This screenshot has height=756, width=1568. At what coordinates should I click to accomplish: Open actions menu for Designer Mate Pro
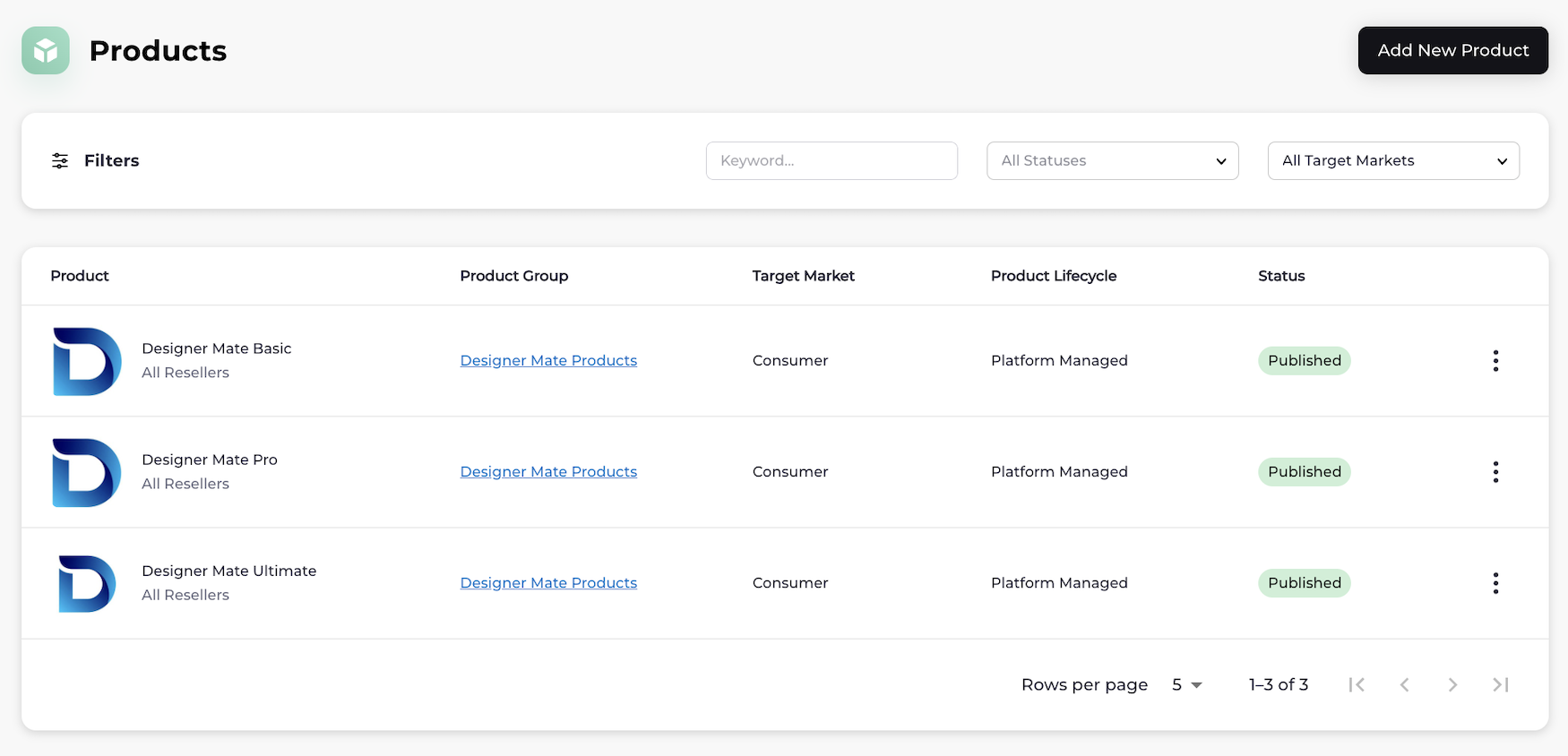(x=1495, y=472)
